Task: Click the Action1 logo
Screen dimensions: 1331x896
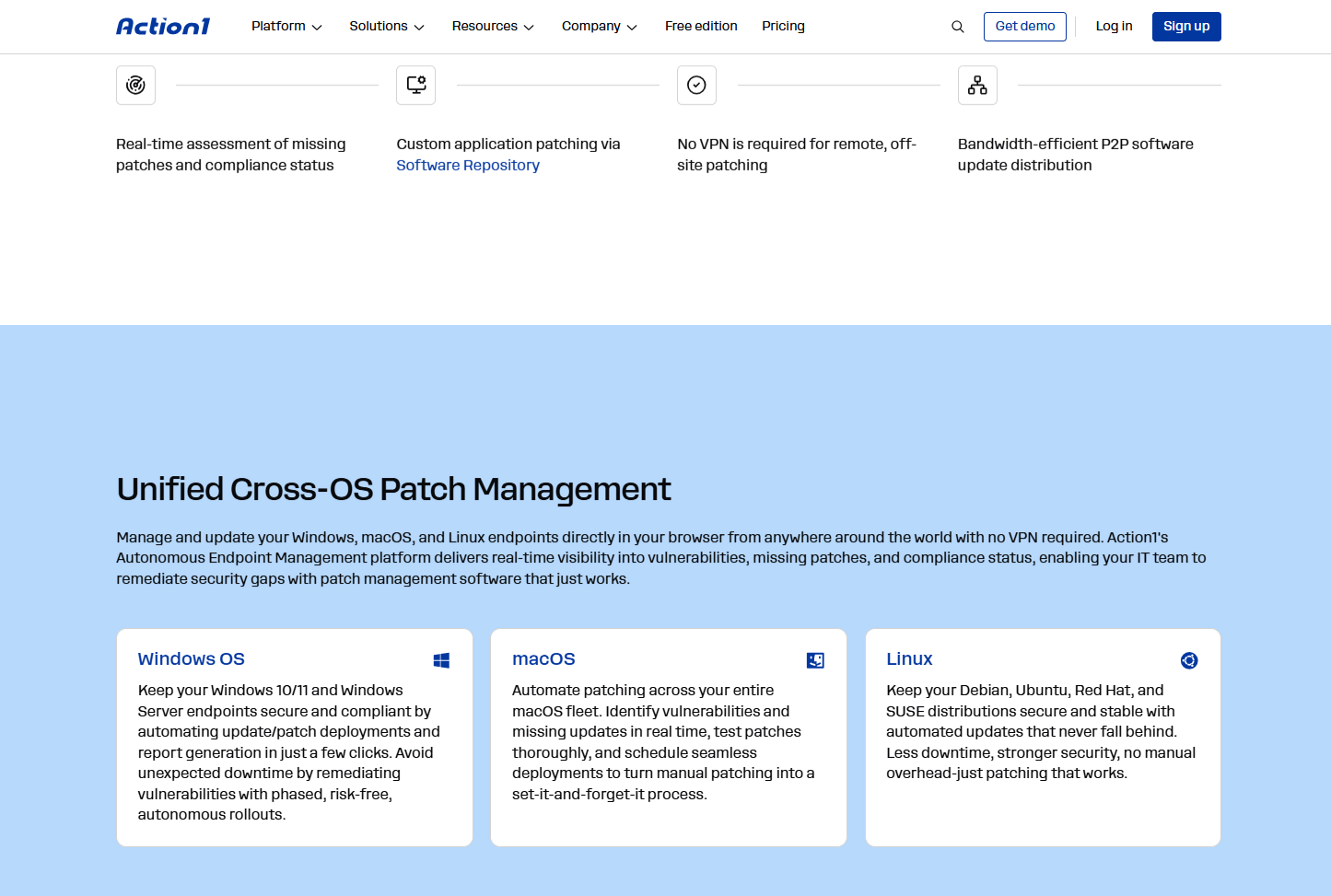Action: coord(163,27)
